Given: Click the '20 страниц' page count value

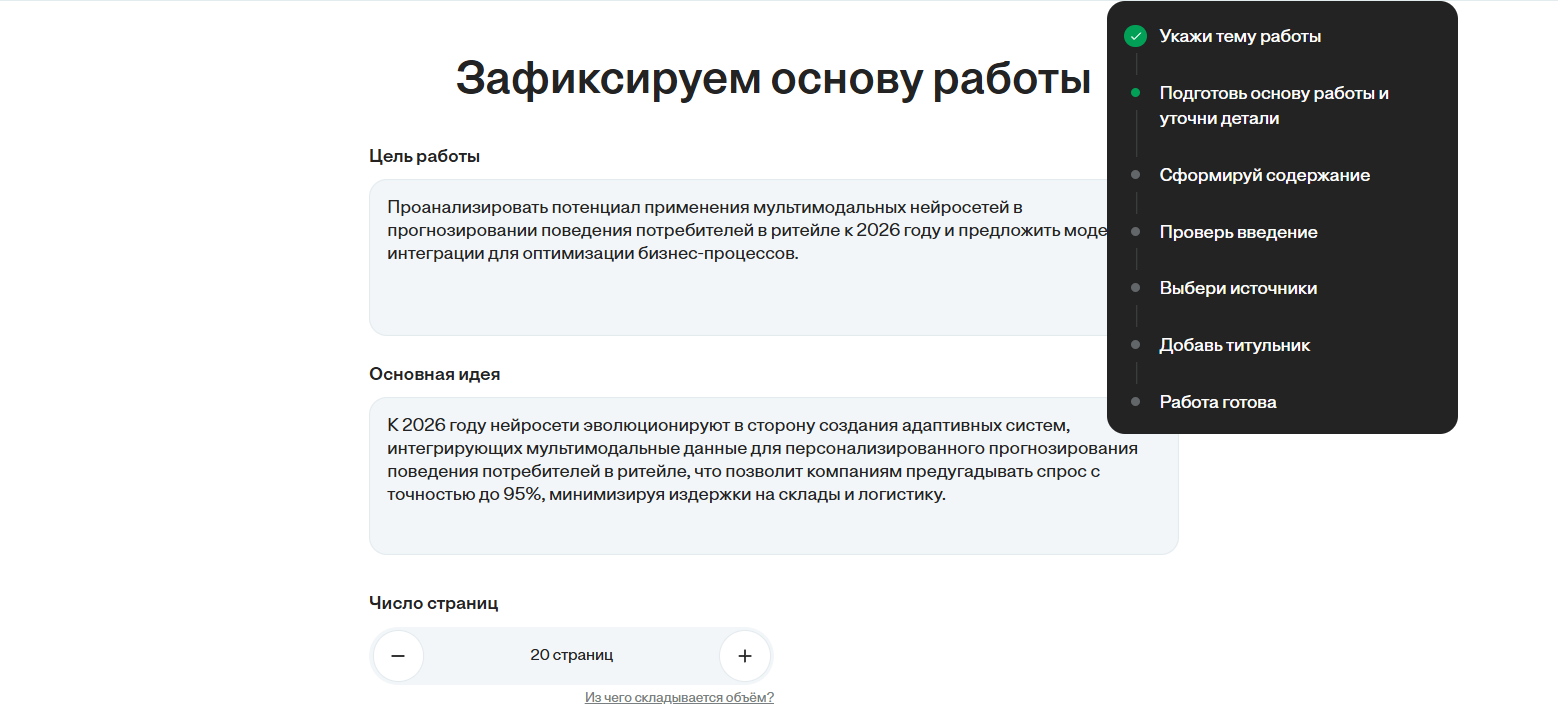Looking at the screenshot, I should (x=571, y=656).
